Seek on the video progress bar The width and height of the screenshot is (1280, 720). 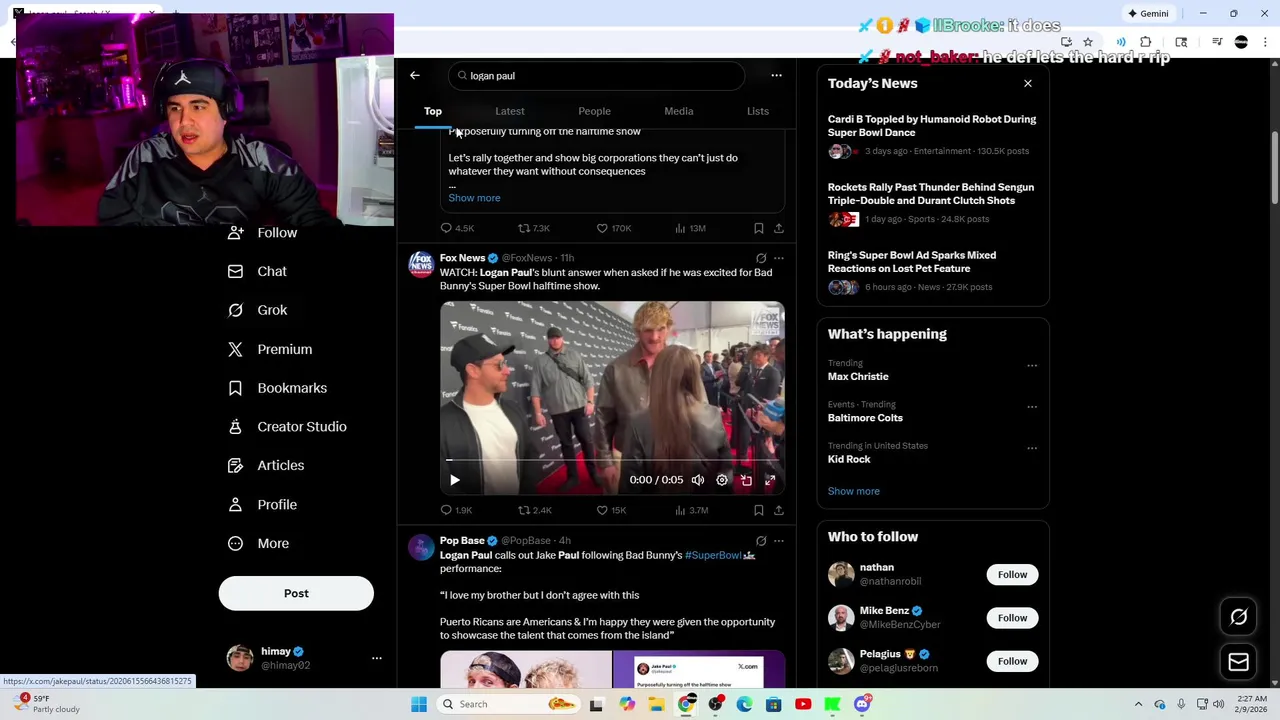tap(612, 461)
